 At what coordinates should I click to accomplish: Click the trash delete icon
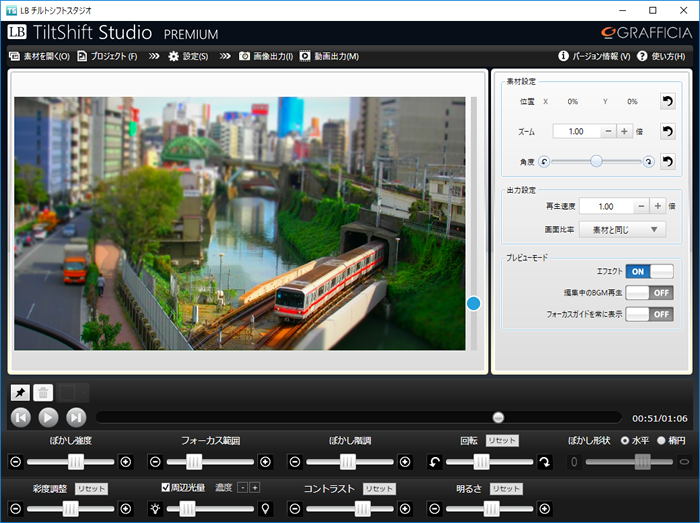[x=43, y=393]
